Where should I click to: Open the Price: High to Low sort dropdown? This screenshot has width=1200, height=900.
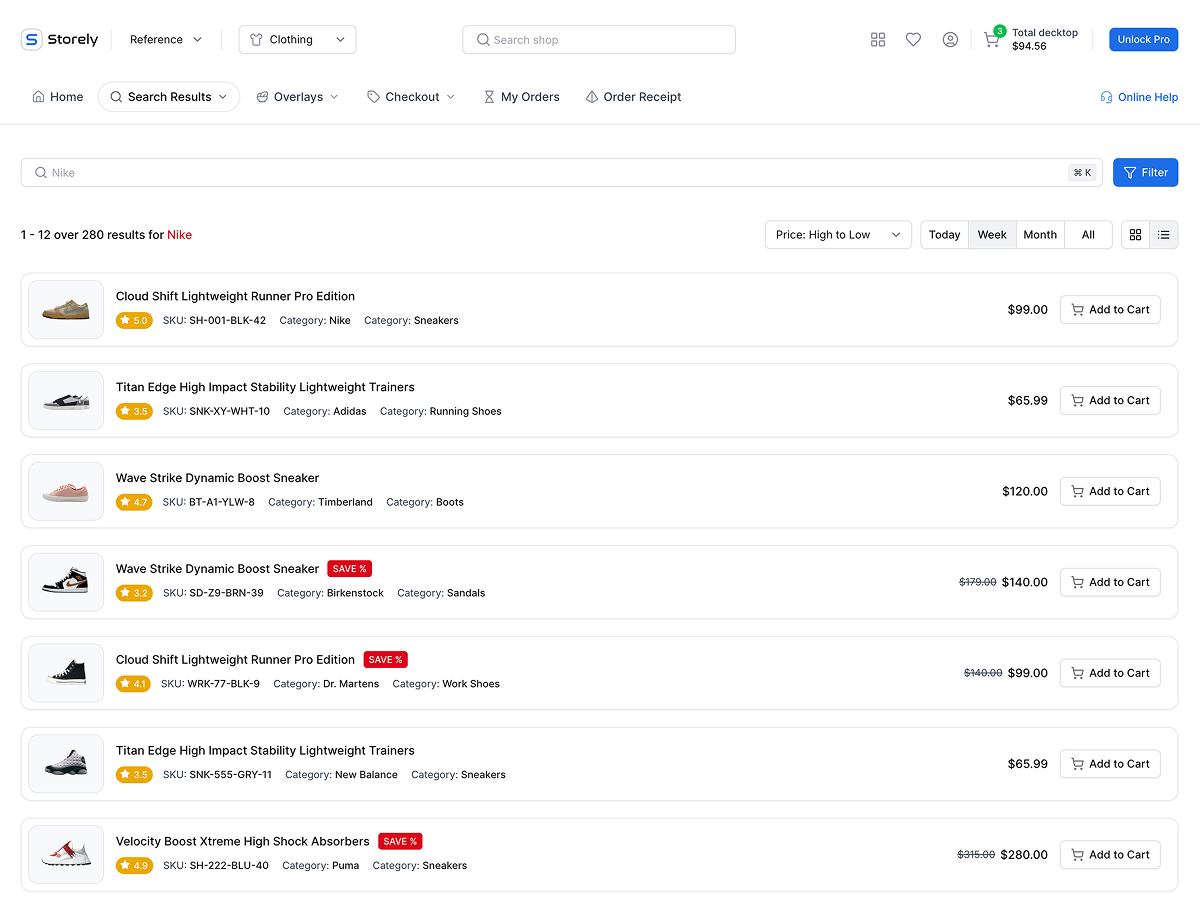coord(838,234)
